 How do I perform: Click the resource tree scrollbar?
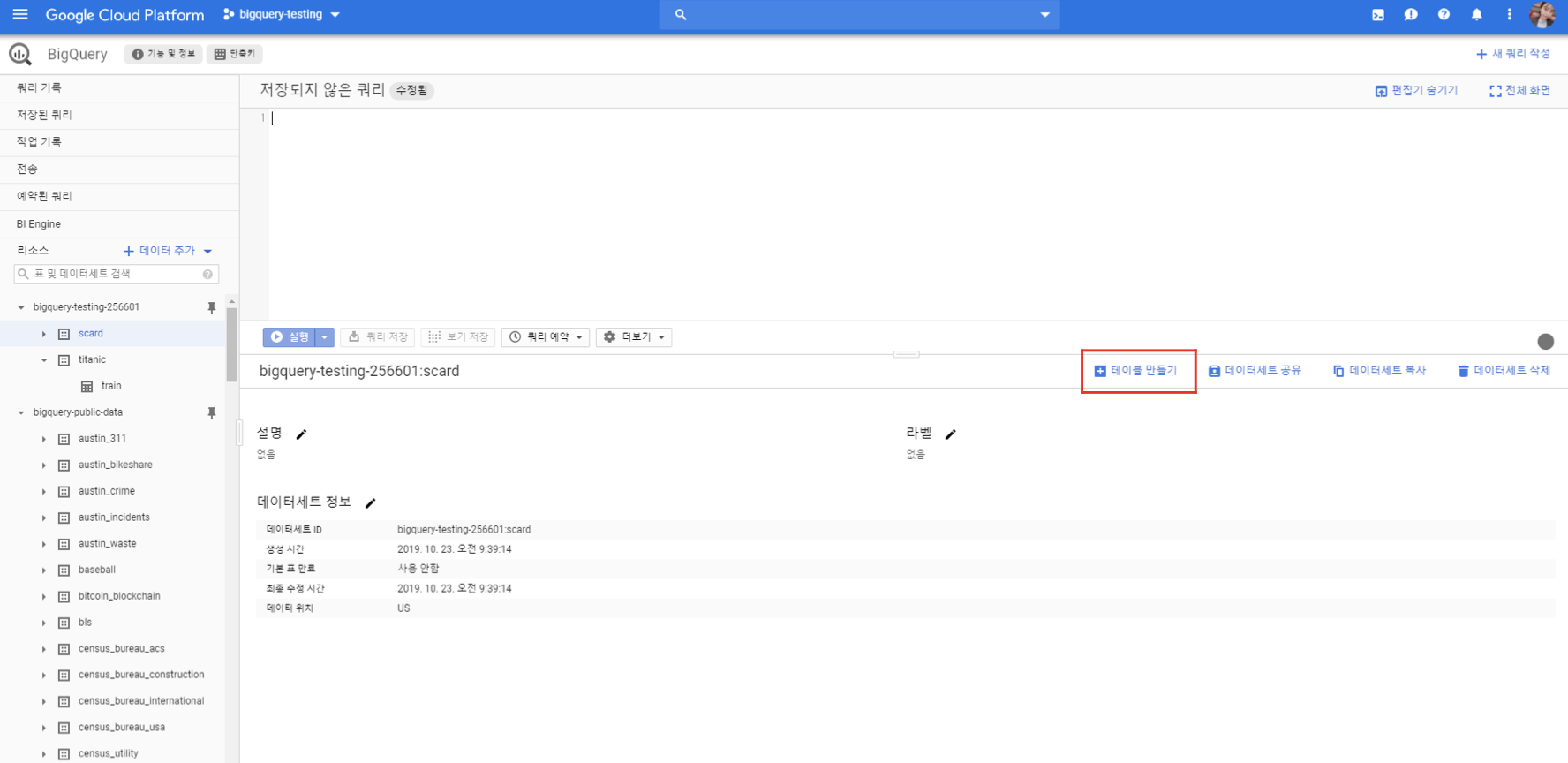pos(232,344)
